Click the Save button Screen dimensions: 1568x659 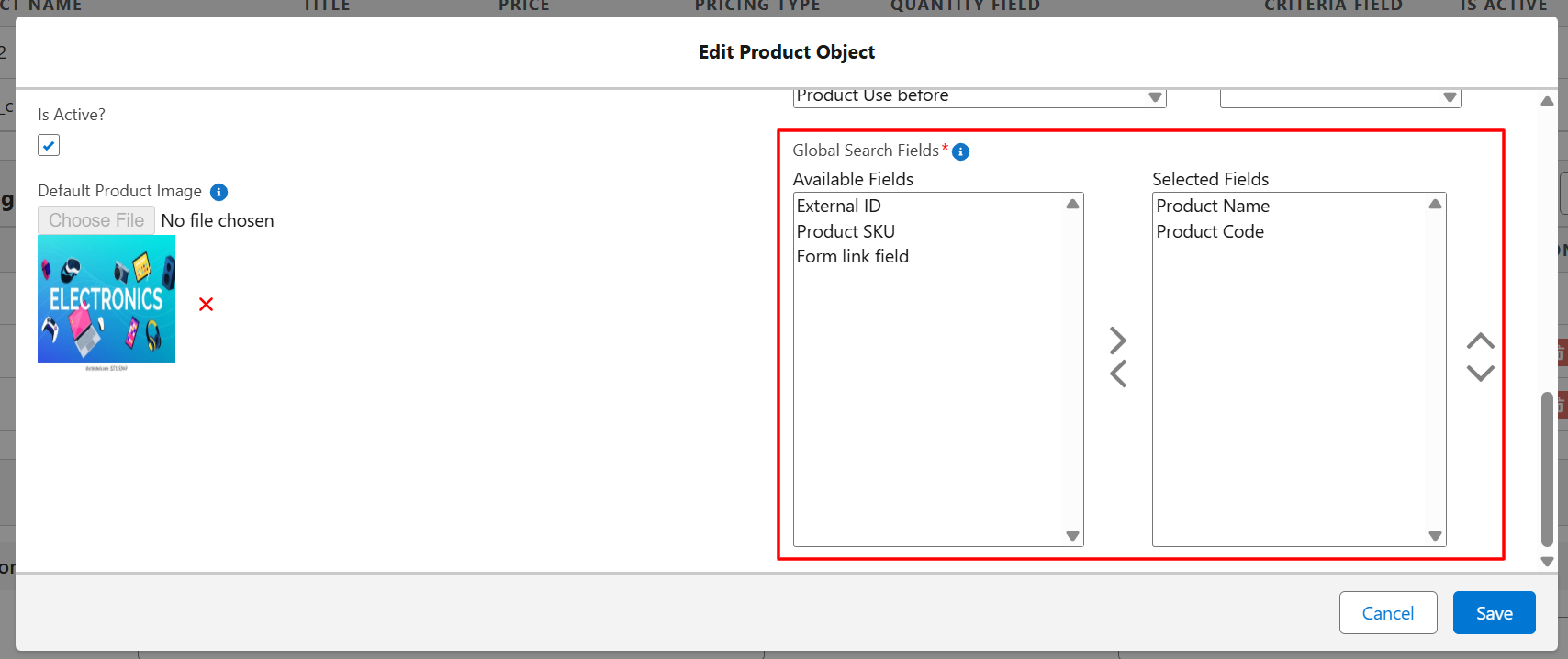[1494, 613]
